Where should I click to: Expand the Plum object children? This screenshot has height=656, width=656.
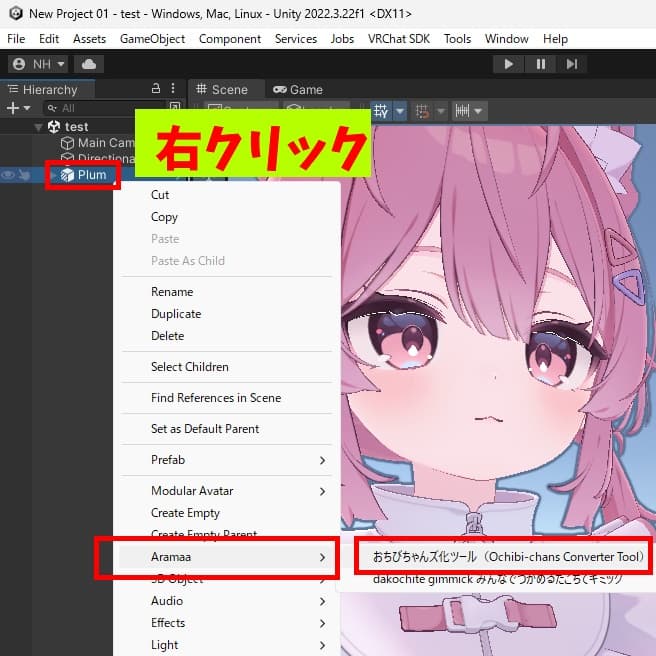[x=53, y=175]
